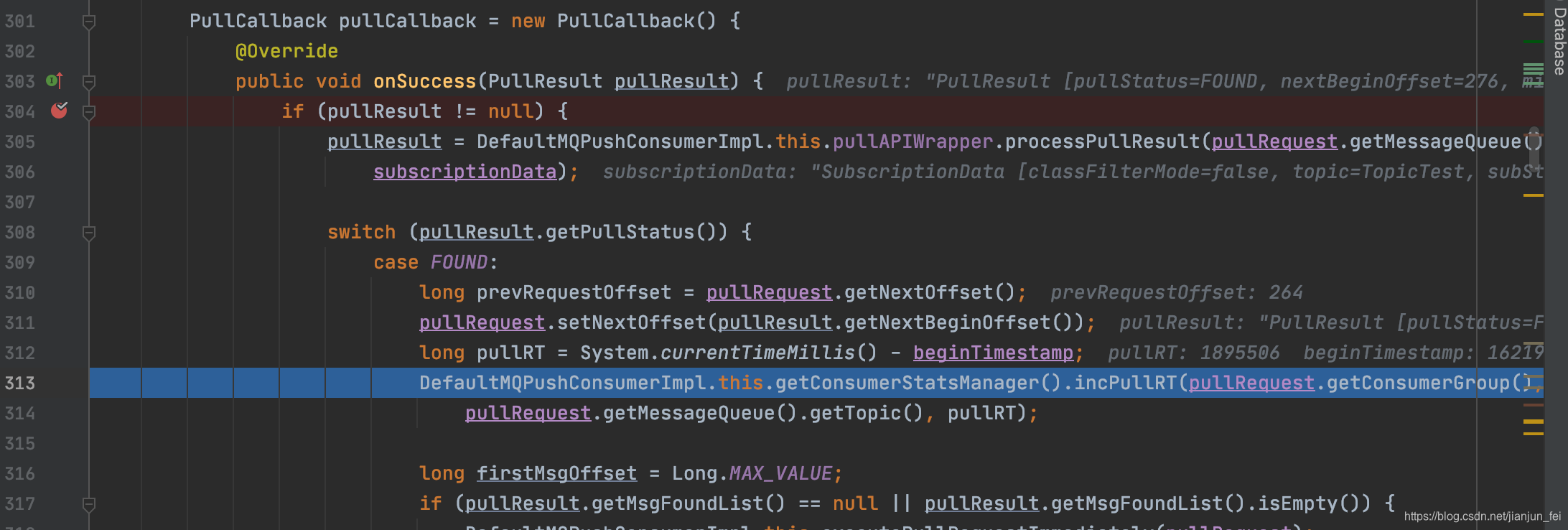Click the FOUND case label

pos(459,262)
